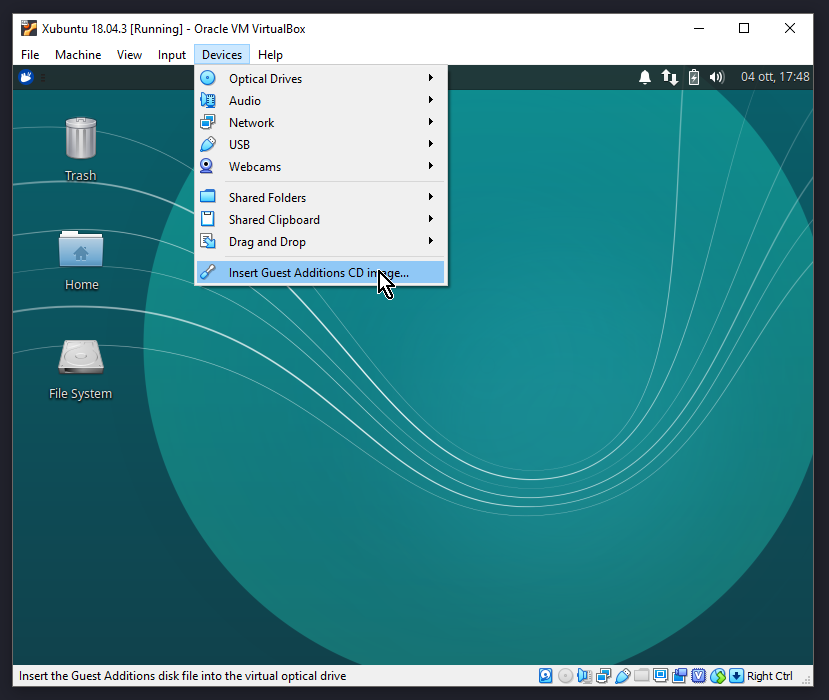Click the display status bar icon

point(660,676)
